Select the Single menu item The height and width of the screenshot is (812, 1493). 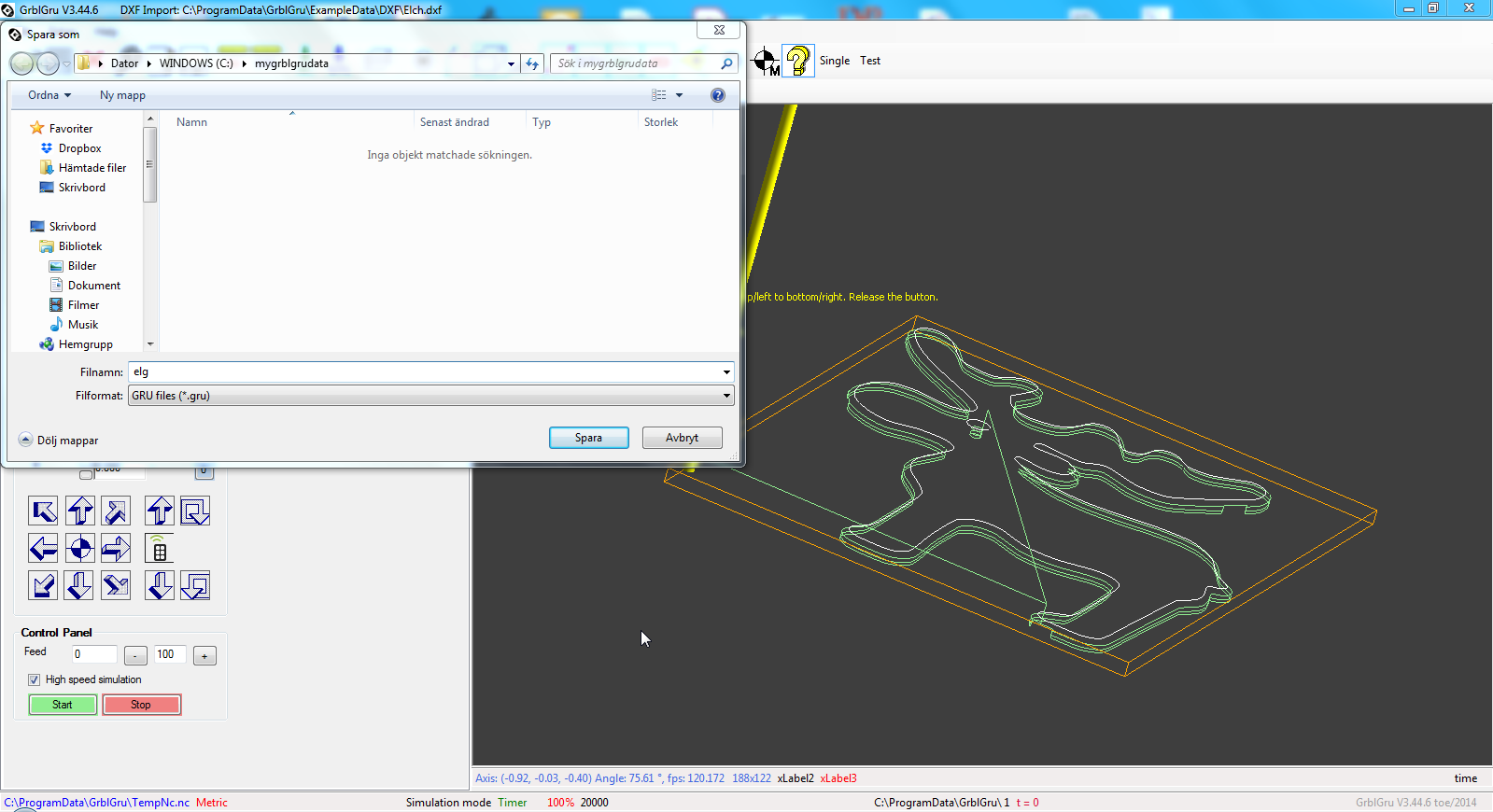[834, 61]
